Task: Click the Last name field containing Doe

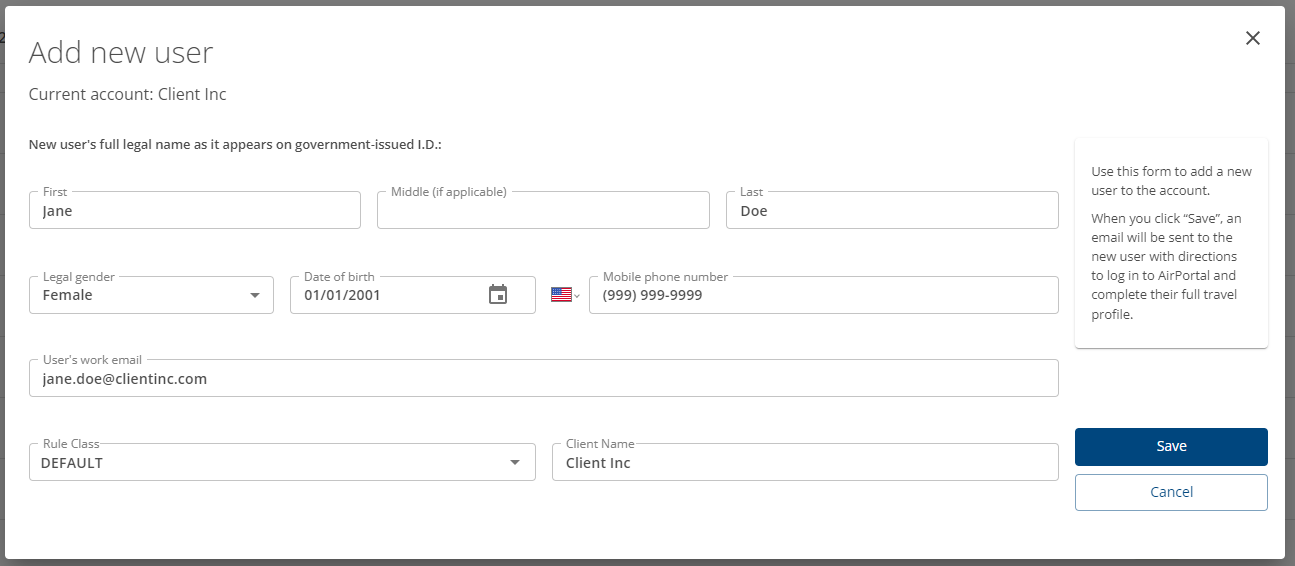Action: click(x=892, y=210)
